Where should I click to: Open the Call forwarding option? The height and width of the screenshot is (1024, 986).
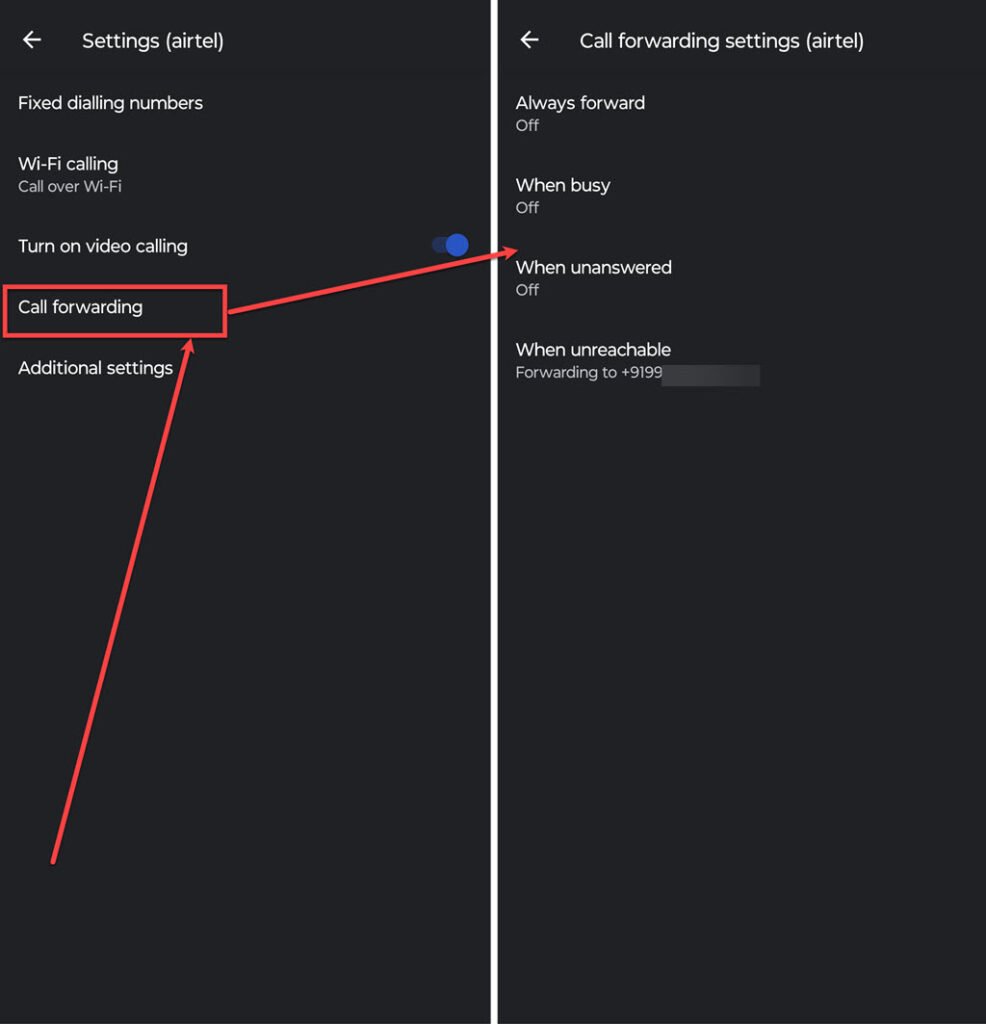(80, 307)
